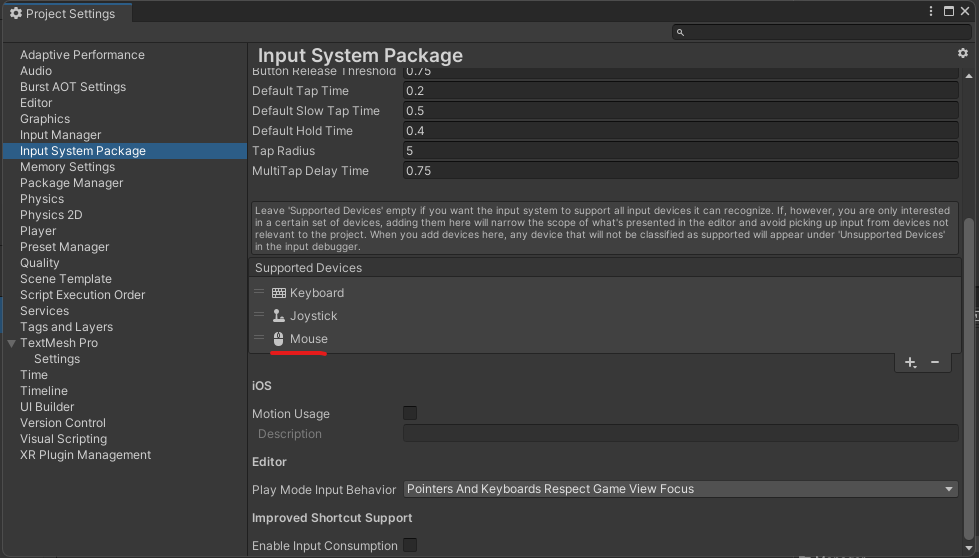Open Version Control settings
This screenshot has width=979, height=558.
[62, 423]
